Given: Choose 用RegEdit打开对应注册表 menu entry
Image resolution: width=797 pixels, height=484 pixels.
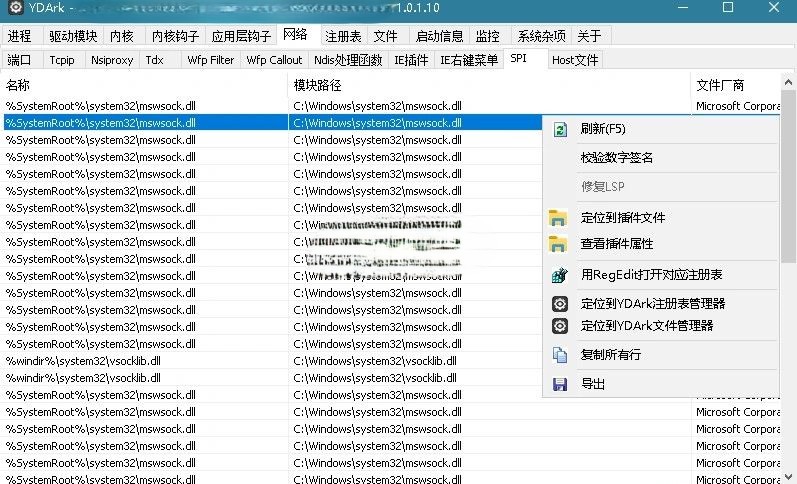Looking at the screenshot, I should tap(661, 275).
